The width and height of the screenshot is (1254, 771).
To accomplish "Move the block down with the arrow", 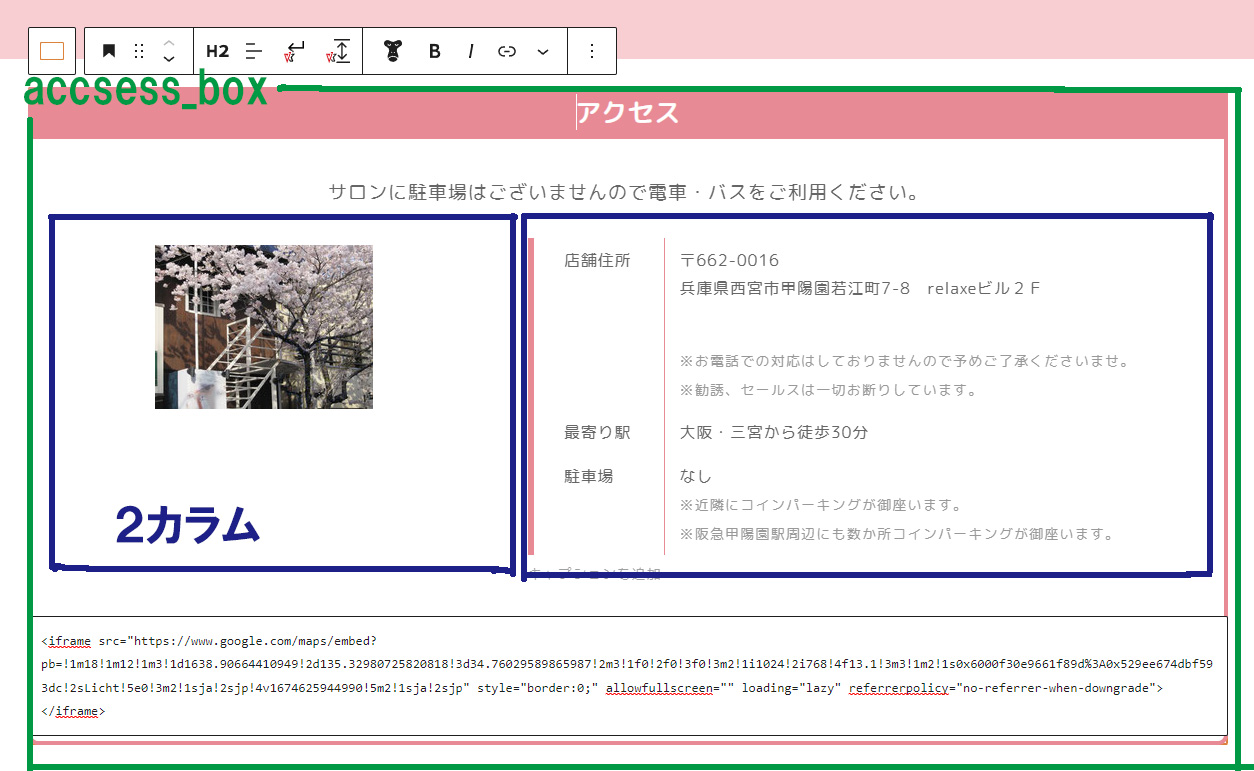I will click(169, 60).
